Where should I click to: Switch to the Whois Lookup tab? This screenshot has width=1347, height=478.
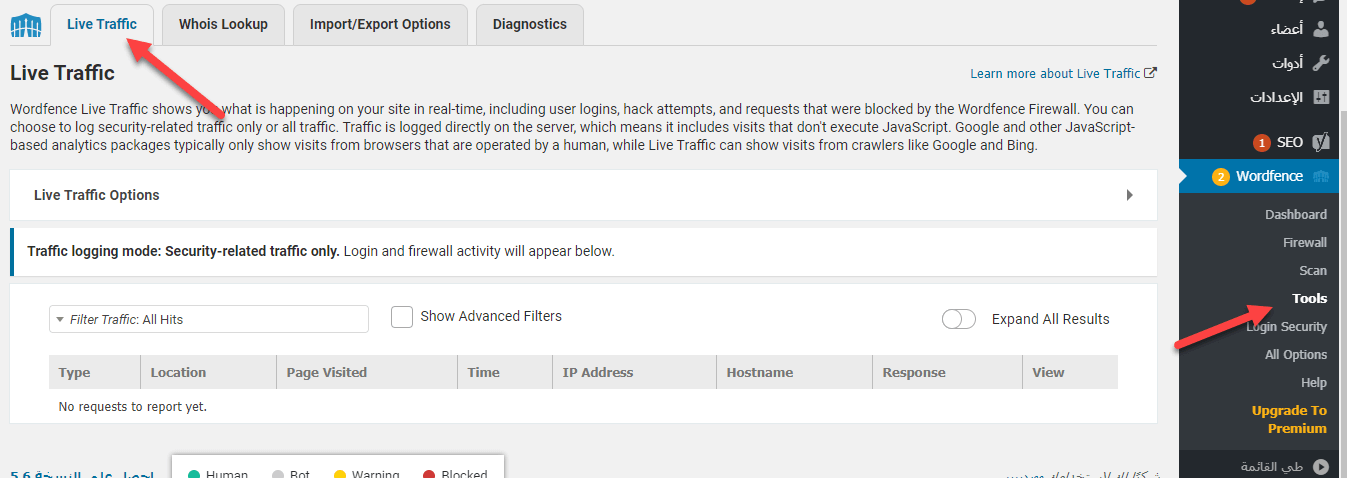click(223, 24)
